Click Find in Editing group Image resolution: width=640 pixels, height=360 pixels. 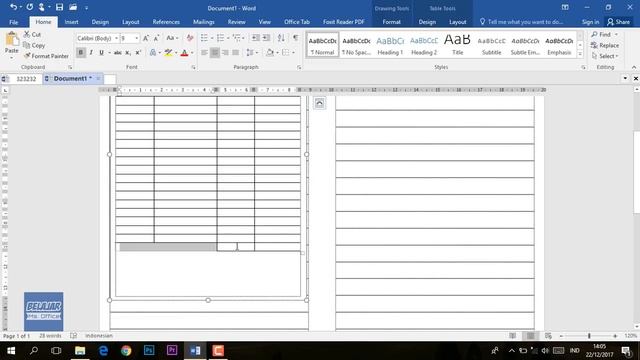tap(604, 34)
